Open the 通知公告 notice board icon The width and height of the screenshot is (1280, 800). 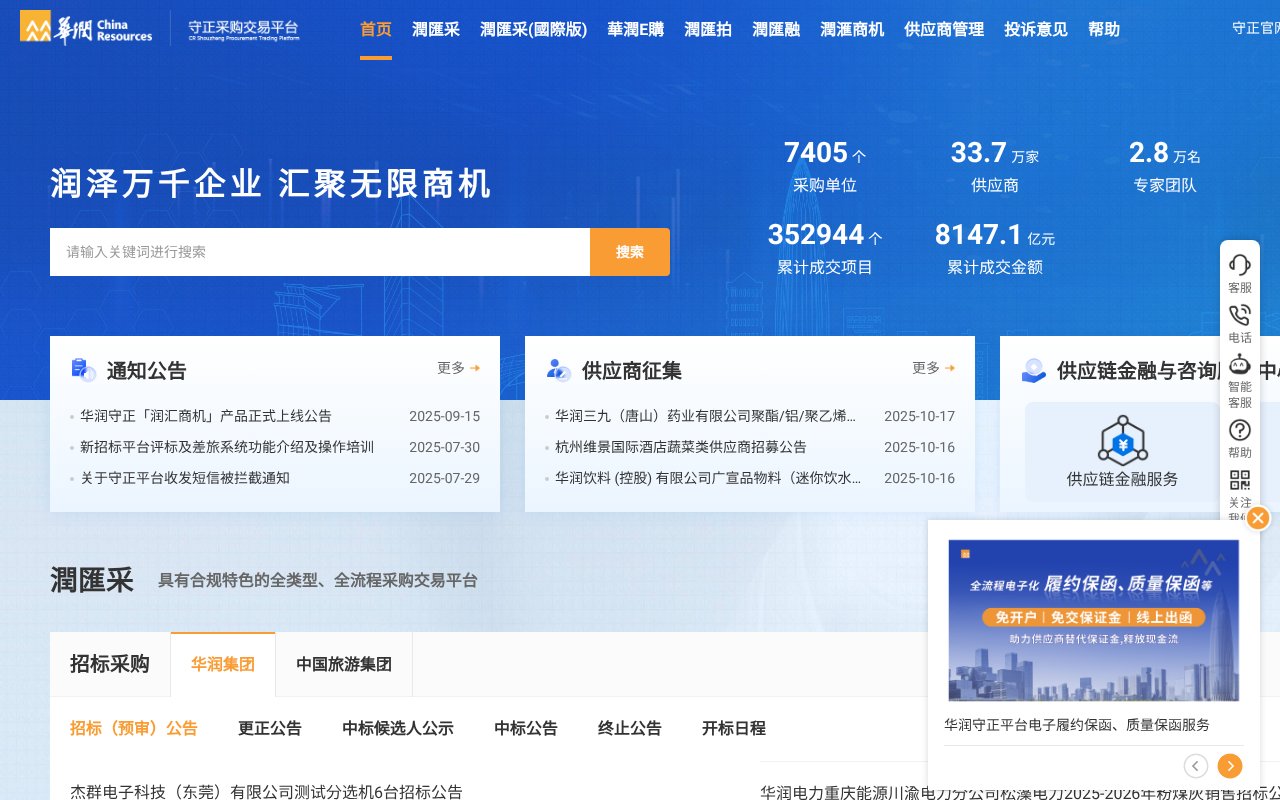[x=84, y=368]
